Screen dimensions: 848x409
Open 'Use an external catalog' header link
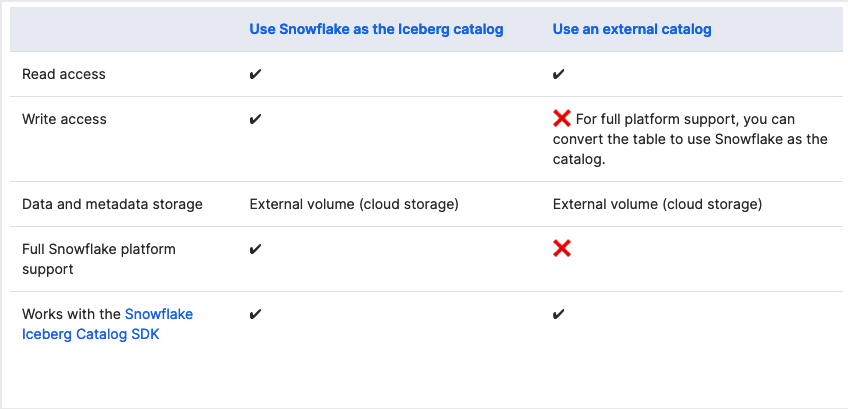coord(632,29)
